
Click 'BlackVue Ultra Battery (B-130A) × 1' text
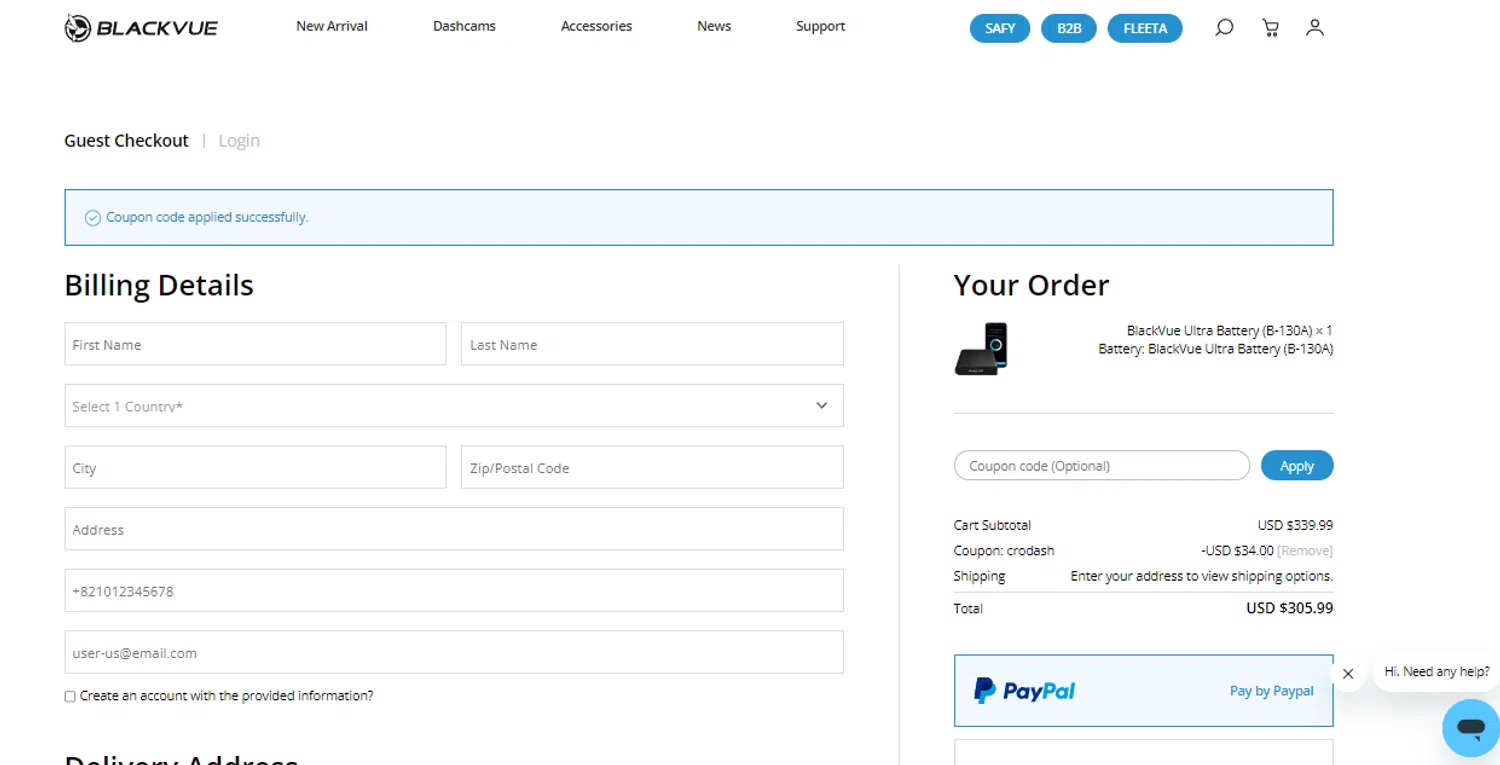(1229, 331)
